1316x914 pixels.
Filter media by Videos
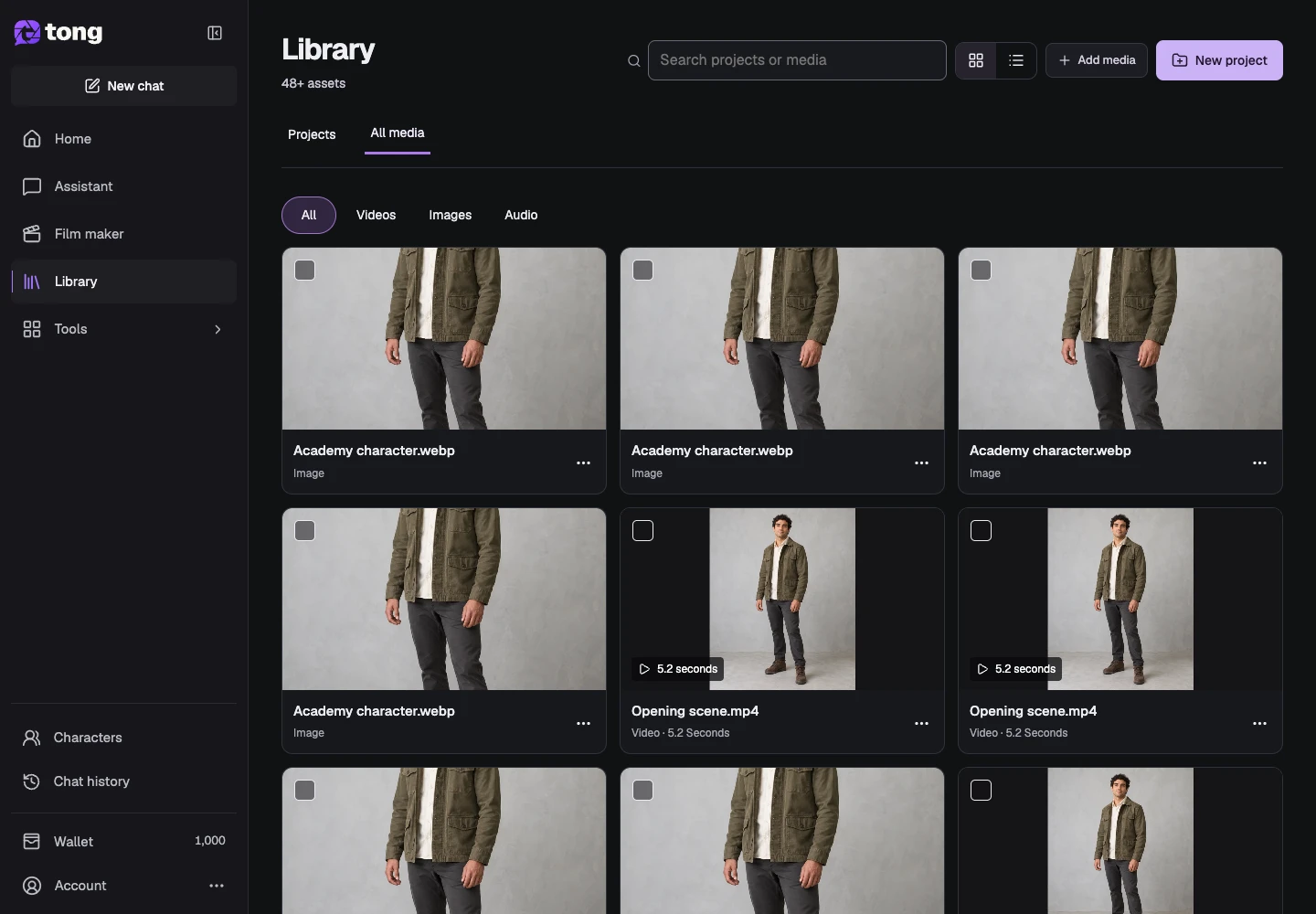pyautogui.click(x=376, y=216)
